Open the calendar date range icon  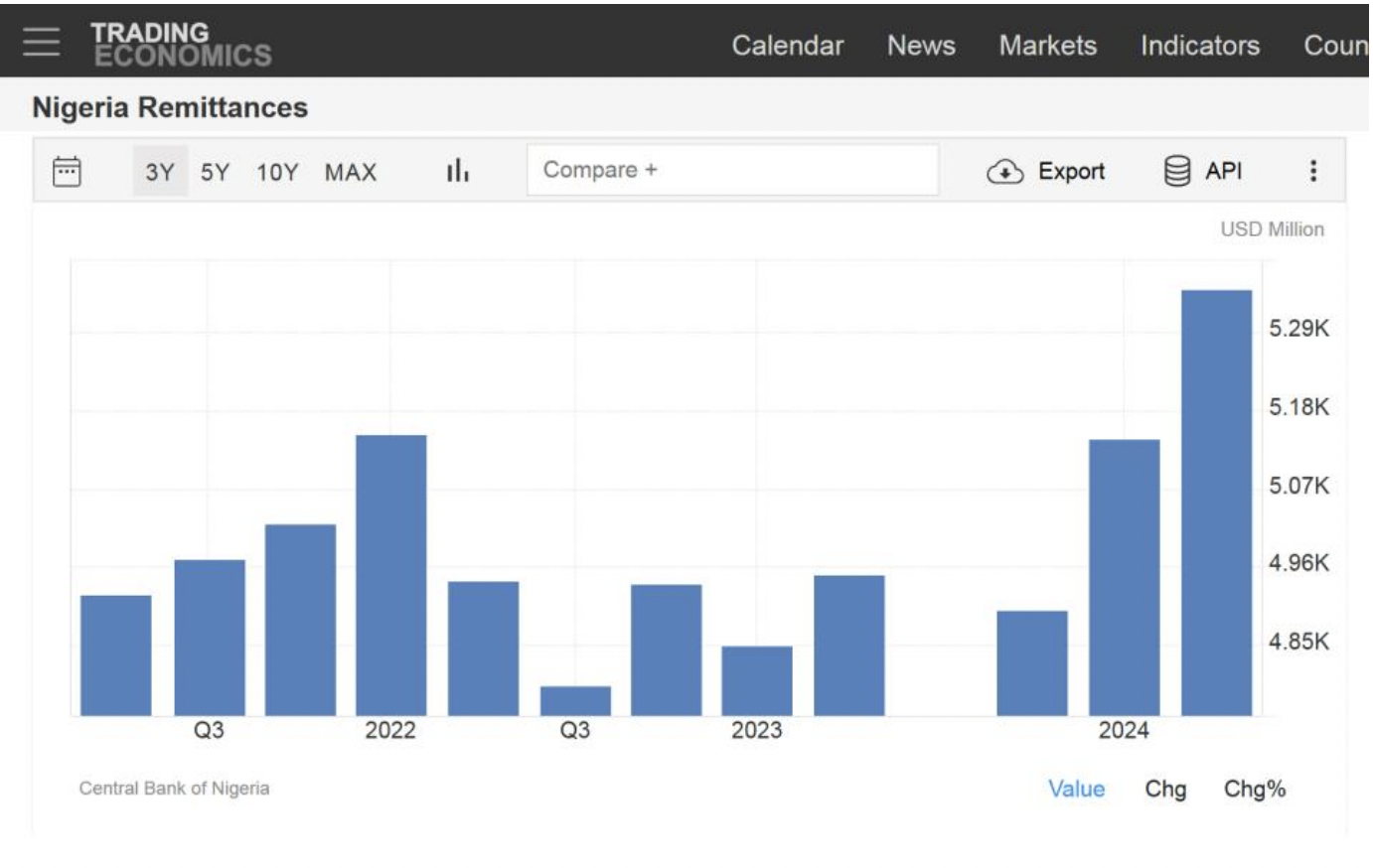coord(67,171)
